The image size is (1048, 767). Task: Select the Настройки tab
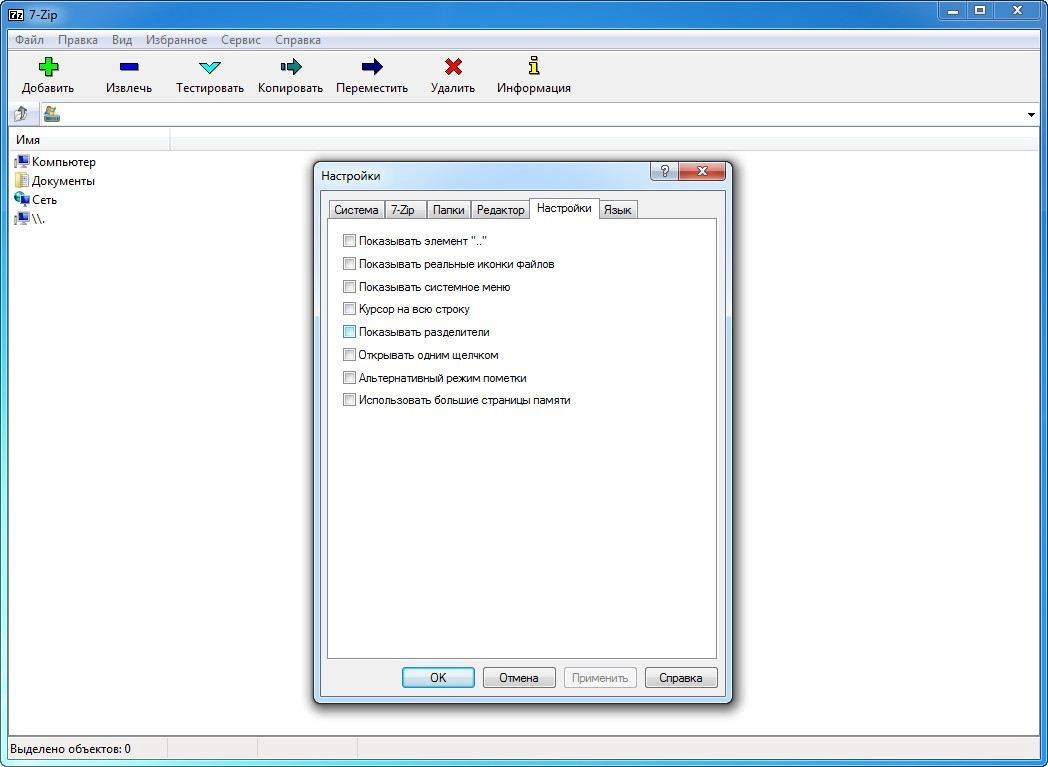564,208
